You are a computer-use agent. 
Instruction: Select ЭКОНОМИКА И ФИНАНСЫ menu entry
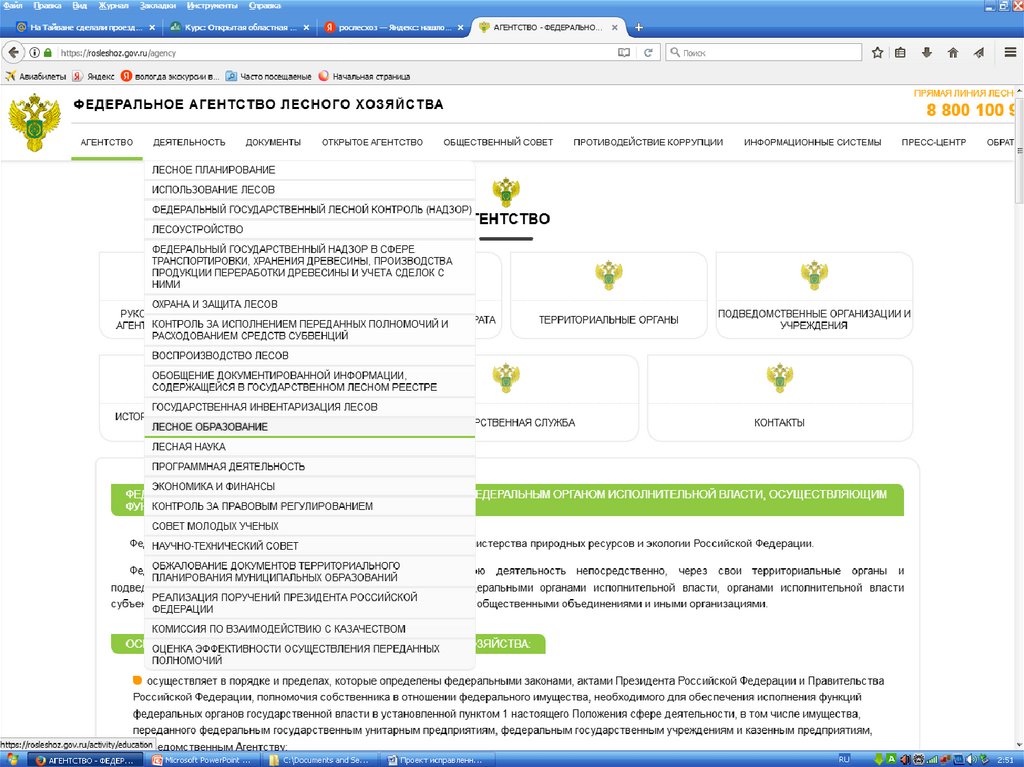coord(310,486)
